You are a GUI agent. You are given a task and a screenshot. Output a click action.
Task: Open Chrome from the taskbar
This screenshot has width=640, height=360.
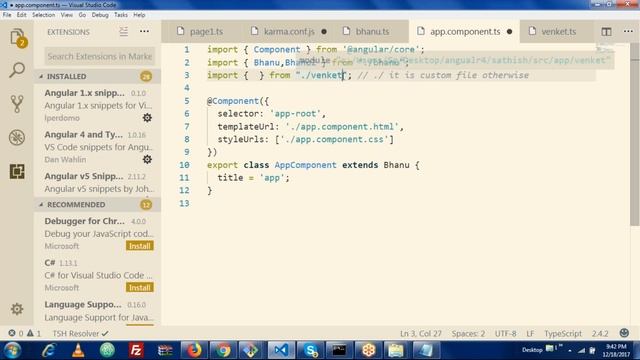pyautogui.click(x=223, y=350)
